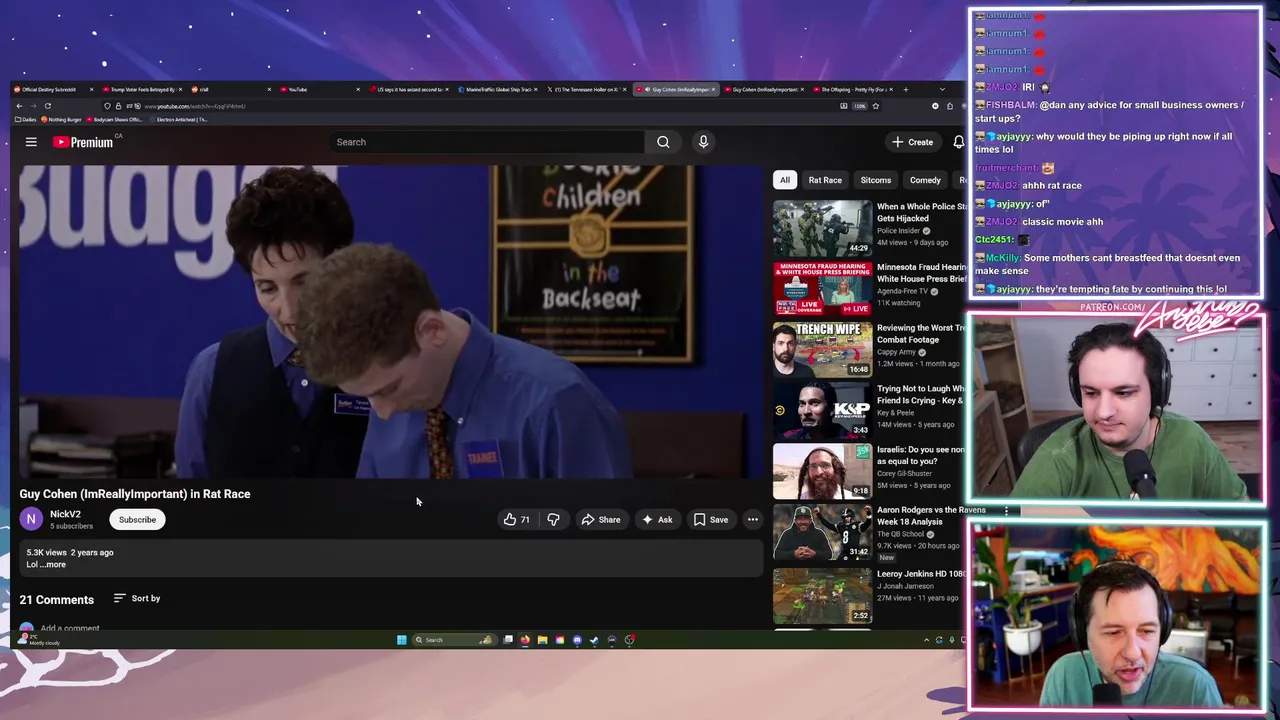Open the Corey Gil-Shuster Israelis video thumbnail
Screen dimensions: 1280x720
(822, 471)
